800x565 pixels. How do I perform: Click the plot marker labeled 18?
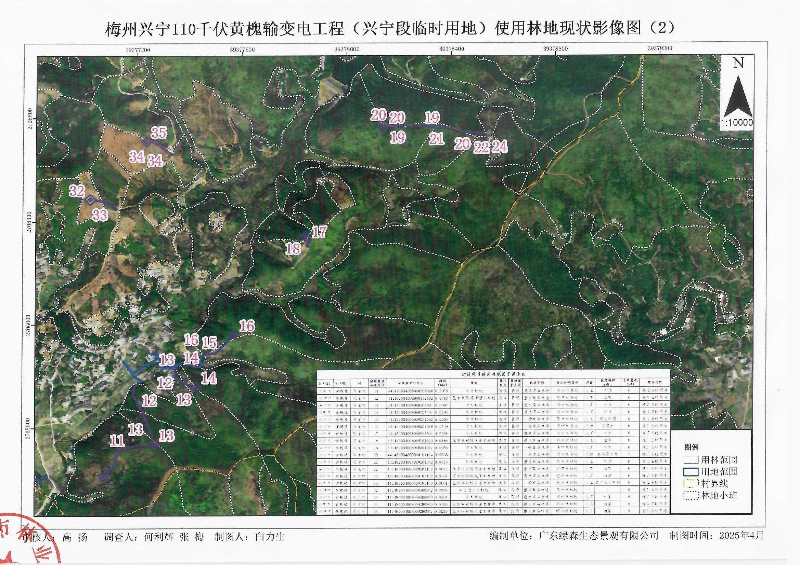(293, 248)
